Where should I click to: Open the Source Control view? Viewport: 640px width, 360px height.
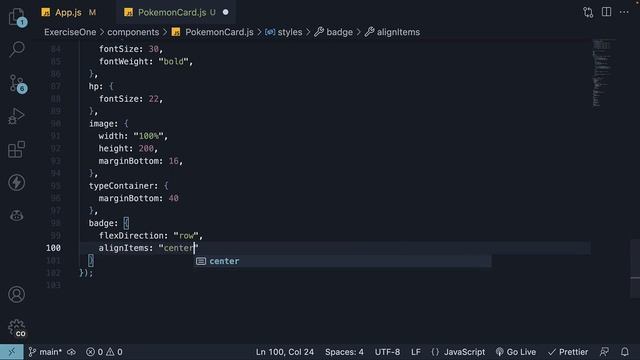click(17, 83)
